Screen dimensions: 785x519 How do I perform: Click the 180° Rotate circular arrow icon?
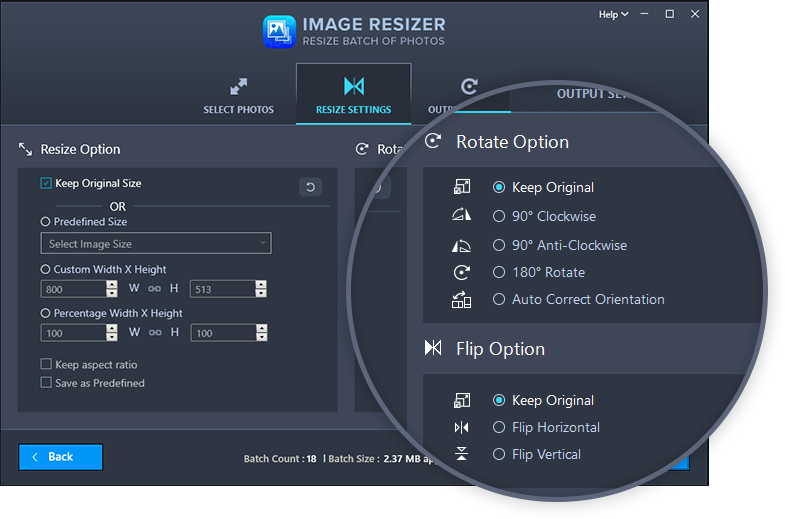462,272
